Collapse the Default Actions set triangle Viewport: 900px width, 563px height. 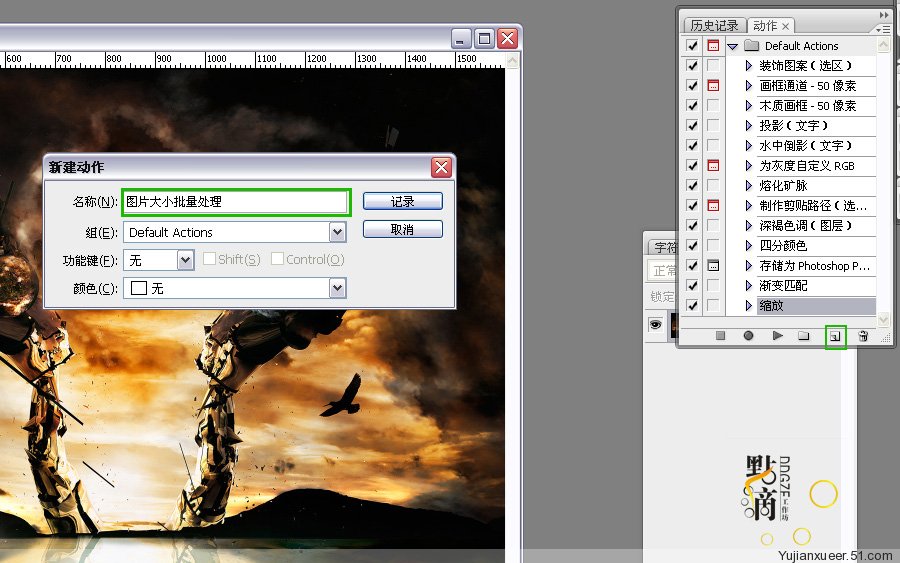coord(732,46)
